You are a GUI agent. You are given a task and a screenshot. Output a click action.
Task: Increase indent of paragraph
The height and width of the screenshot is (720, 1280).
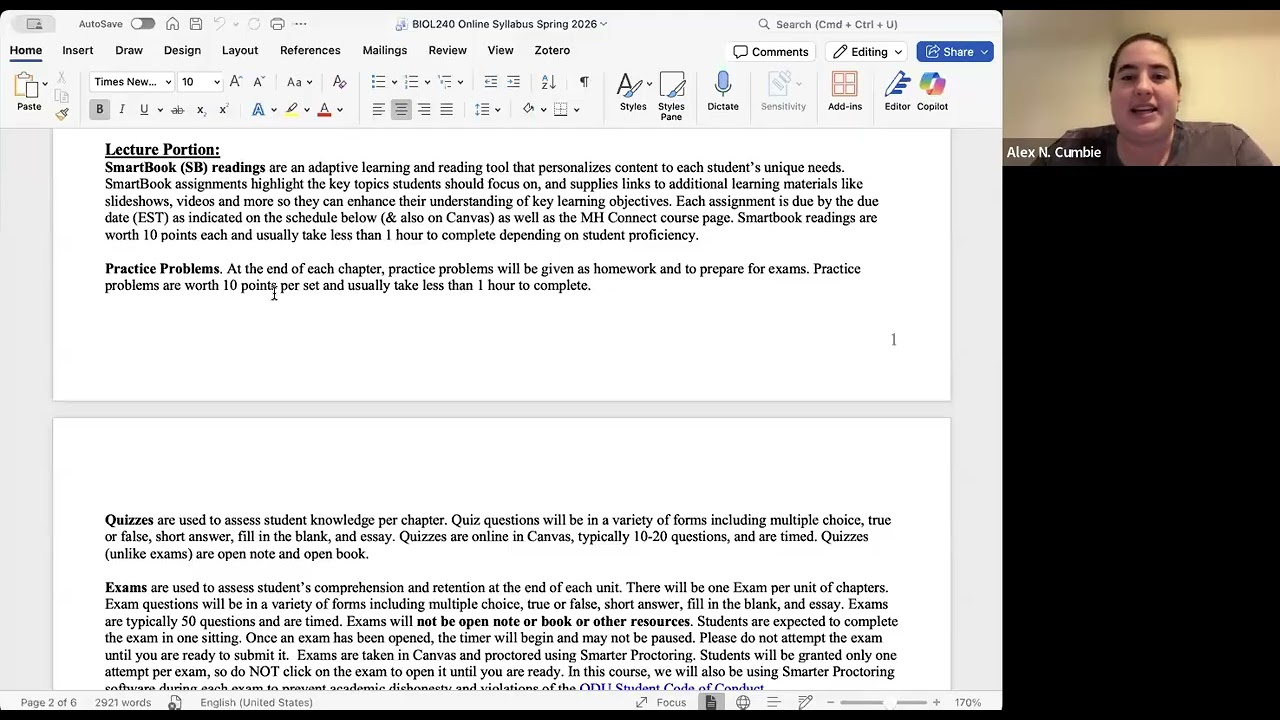(x=513, y=82)
